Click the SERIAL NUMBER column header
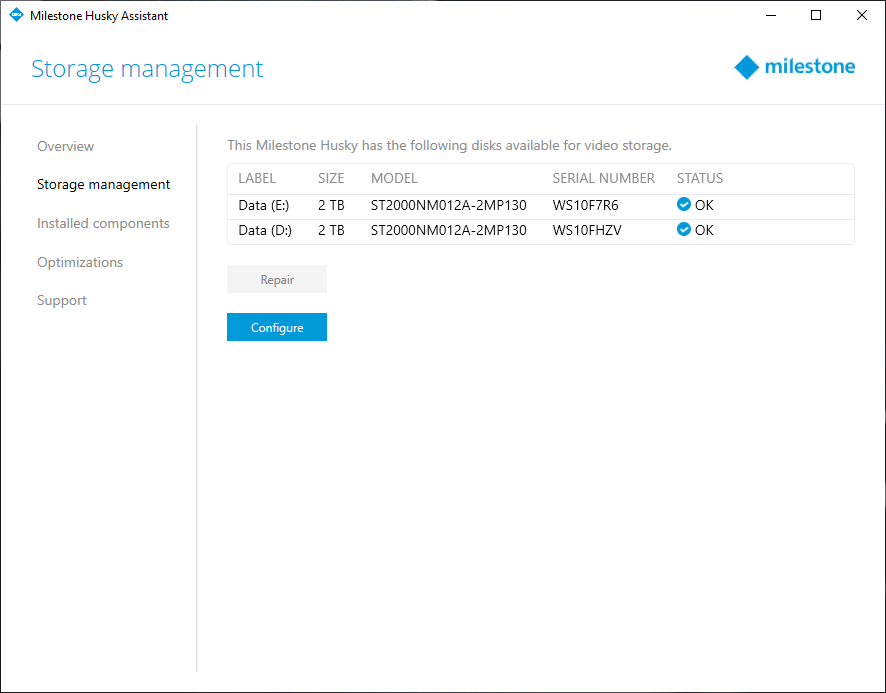Image resolution: width=886 pixels, height=693 pixels. coord(603,179)
